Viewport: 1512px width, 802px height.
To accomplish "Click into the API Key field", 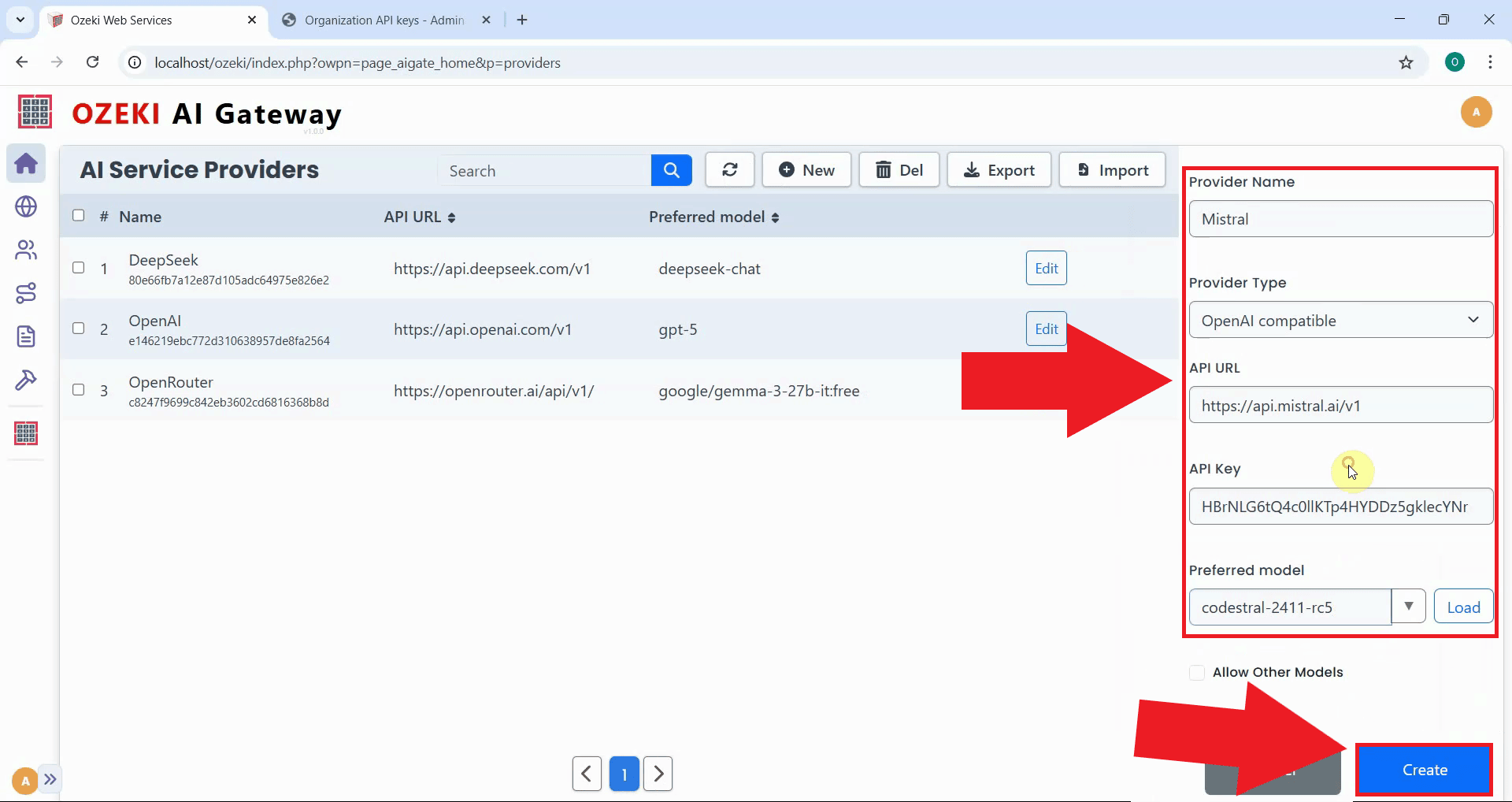I will point(1340,507).
